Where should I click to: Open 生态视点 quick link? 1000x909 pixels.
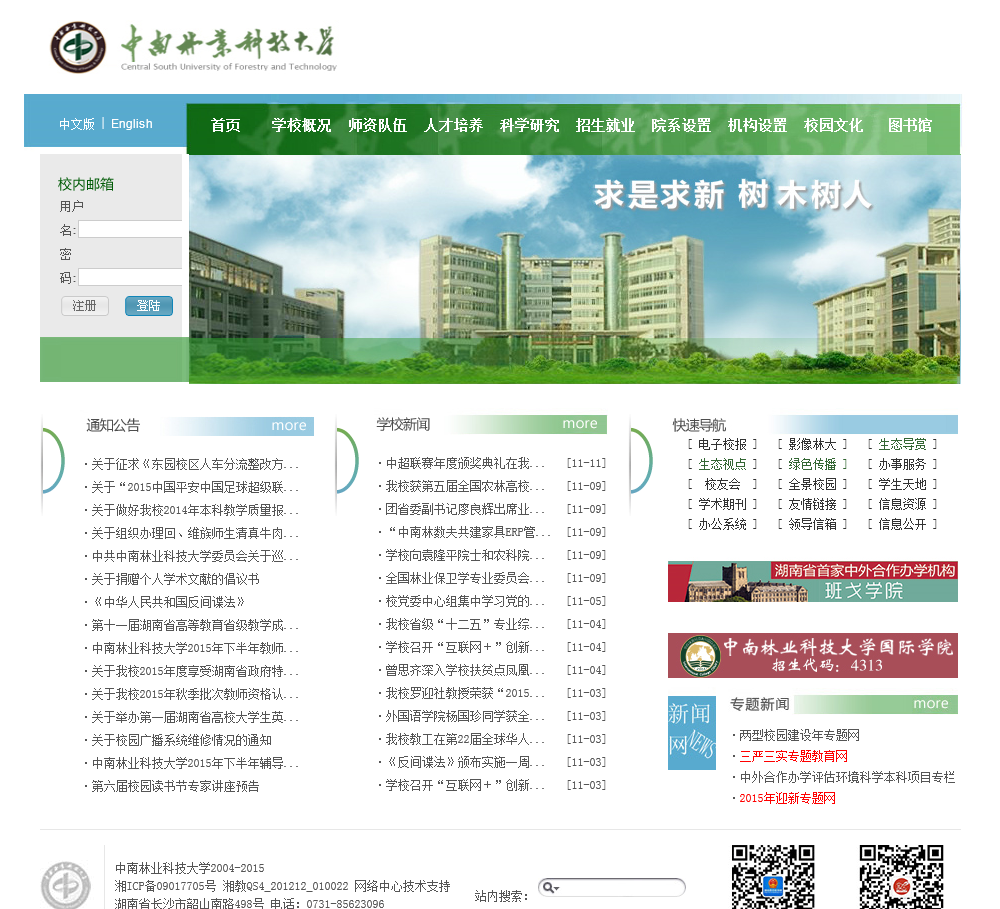point(722,464)
